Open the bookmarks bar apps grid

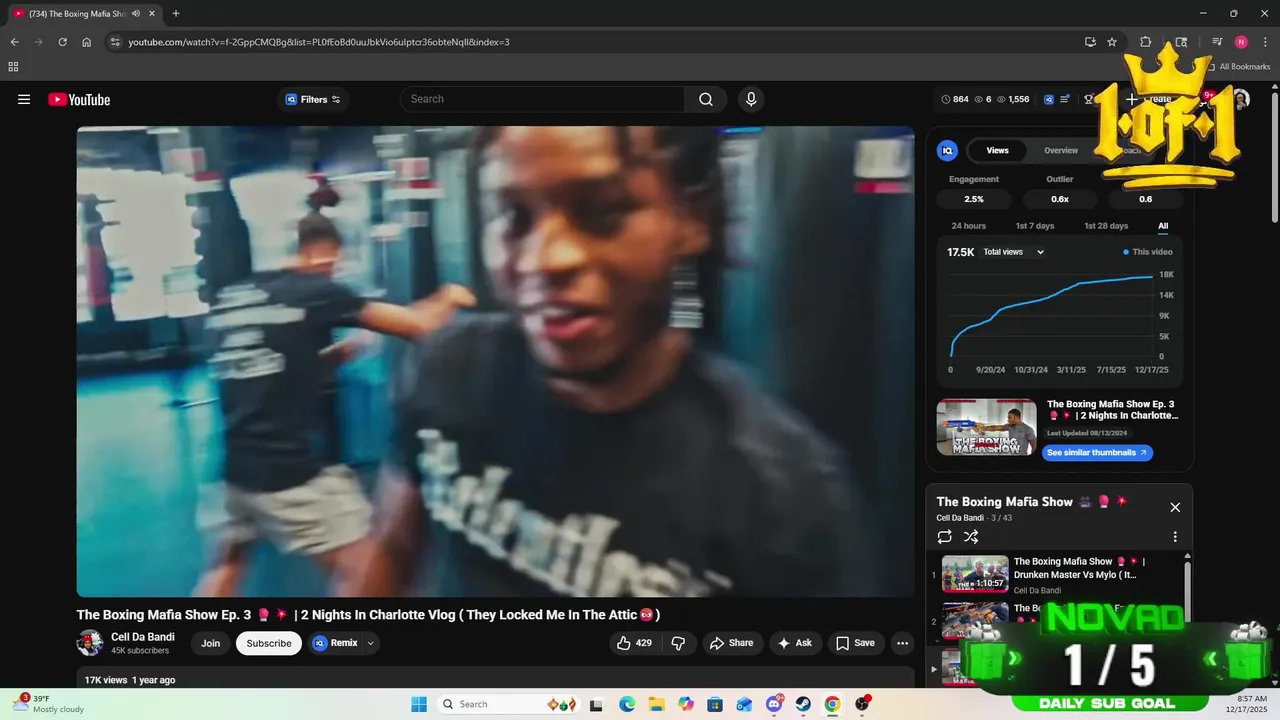[13, 67]
